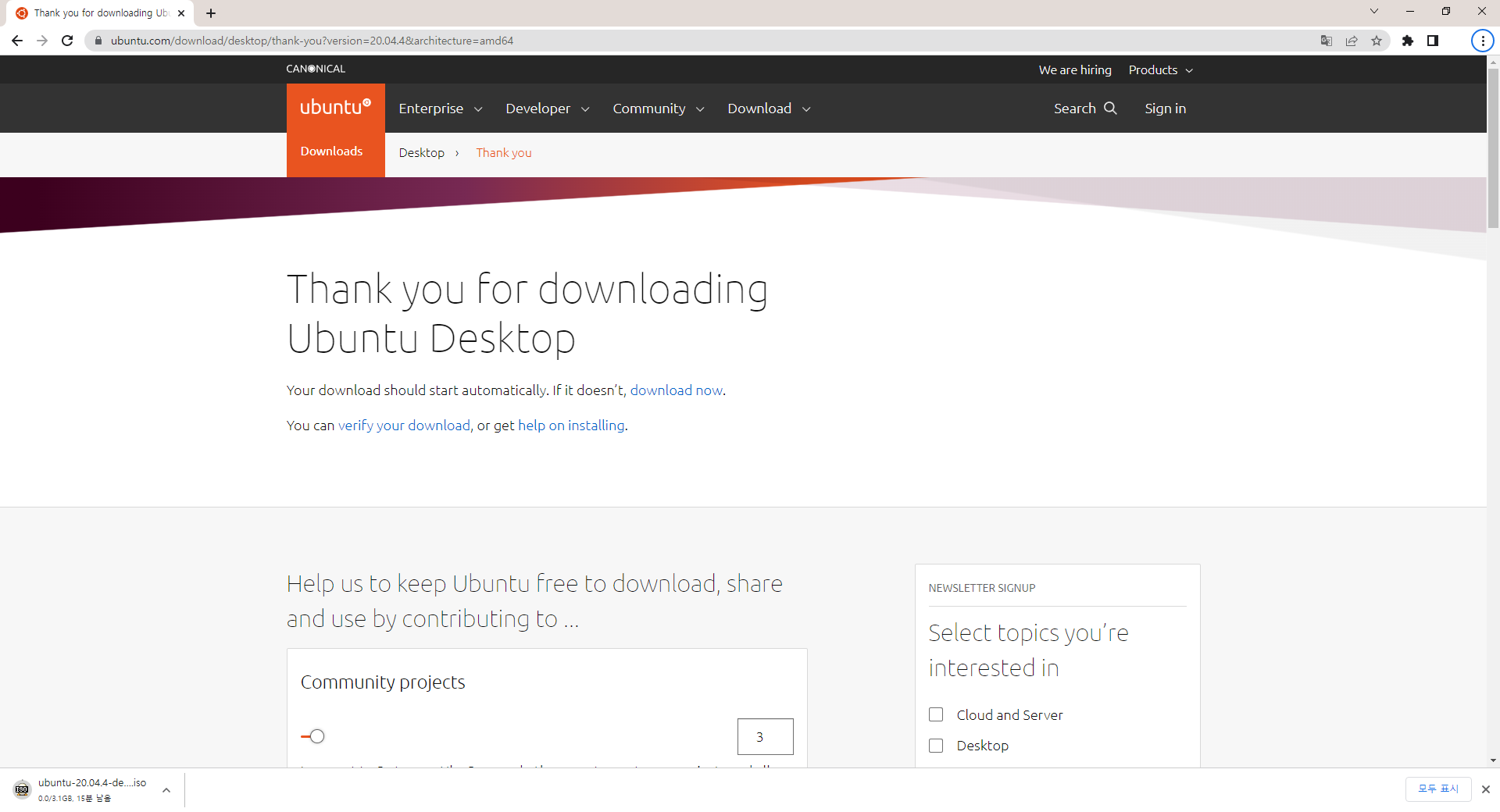Go forward in browser history
Screen dimensions: 1500x812
click(42, 41)
